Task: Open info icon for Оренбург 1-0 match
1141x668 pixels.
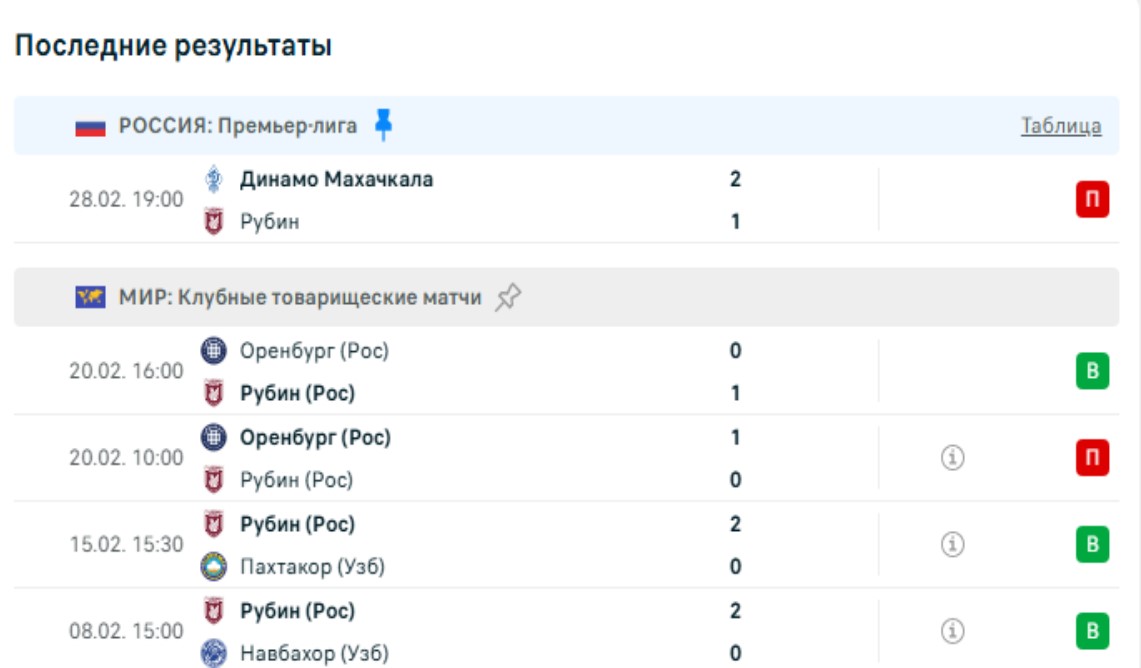Action: click(953, 458)
